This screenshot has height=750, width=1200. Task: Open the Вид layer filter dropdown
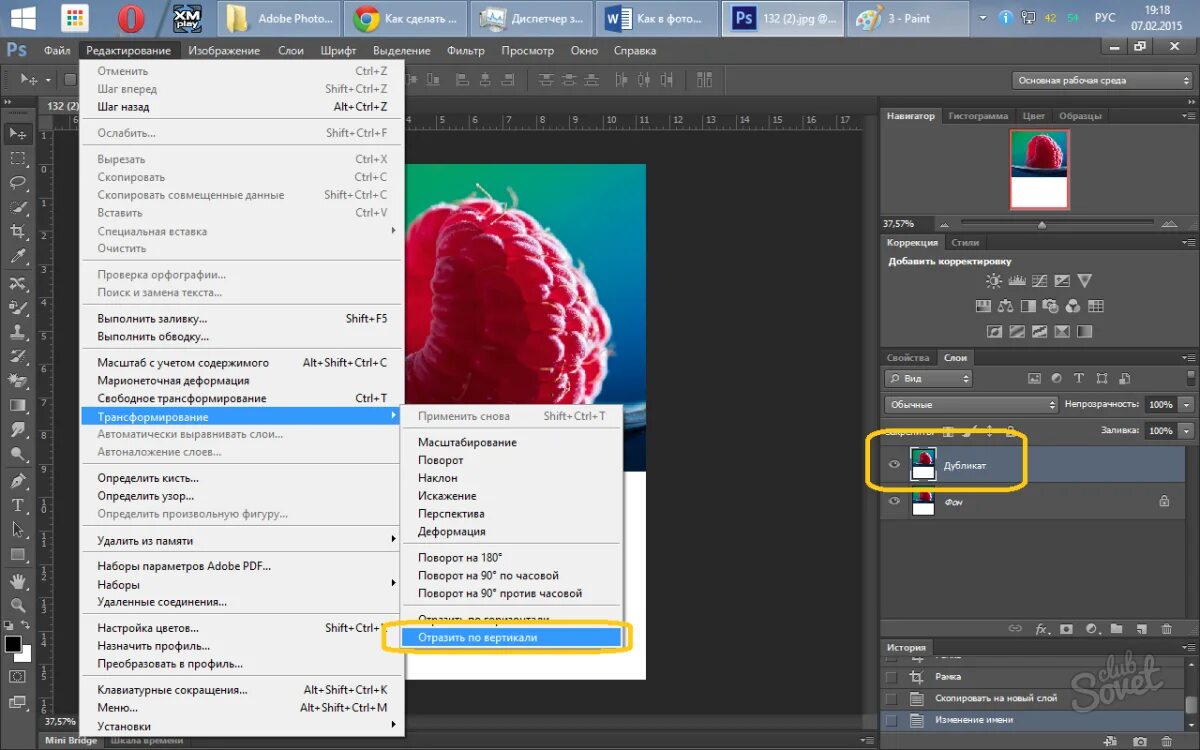coord(928,379)
